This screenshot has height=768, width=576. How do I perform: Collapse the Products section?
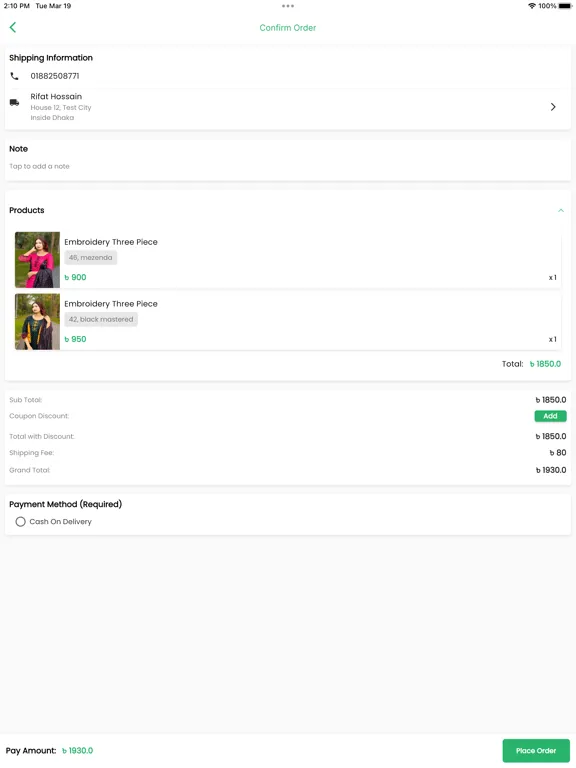[x=561, y=211]
